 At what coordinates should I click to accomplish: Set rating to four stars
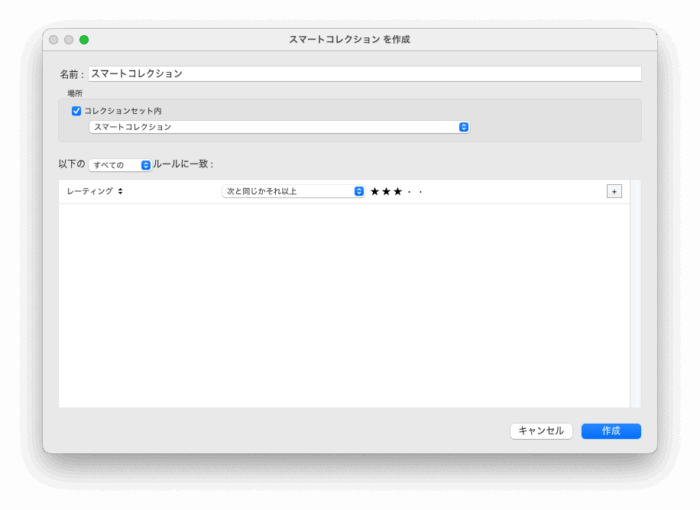(410, 191)
